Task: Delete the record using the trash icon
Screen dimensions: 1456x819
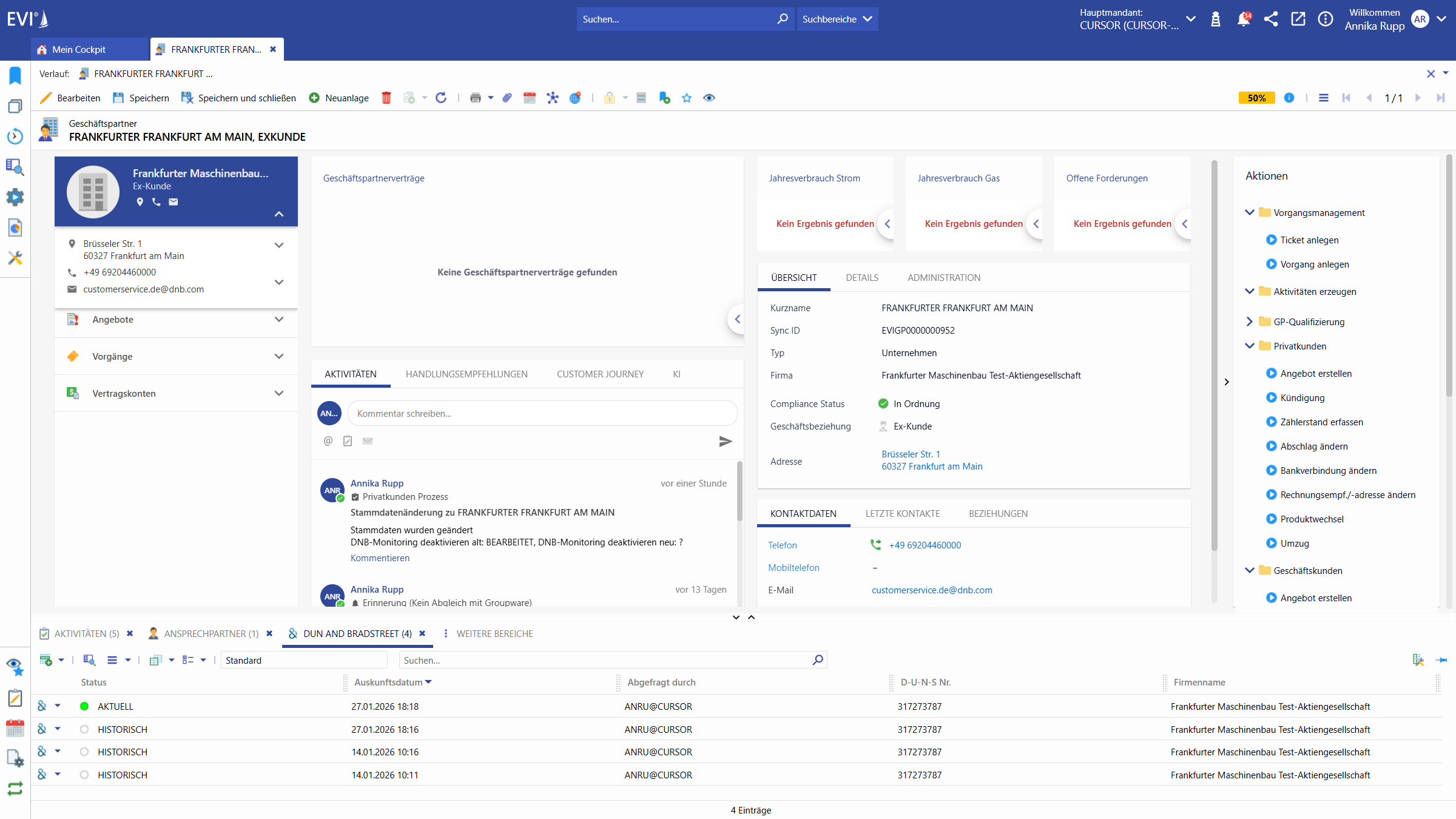Action: [x=386, y=98]
